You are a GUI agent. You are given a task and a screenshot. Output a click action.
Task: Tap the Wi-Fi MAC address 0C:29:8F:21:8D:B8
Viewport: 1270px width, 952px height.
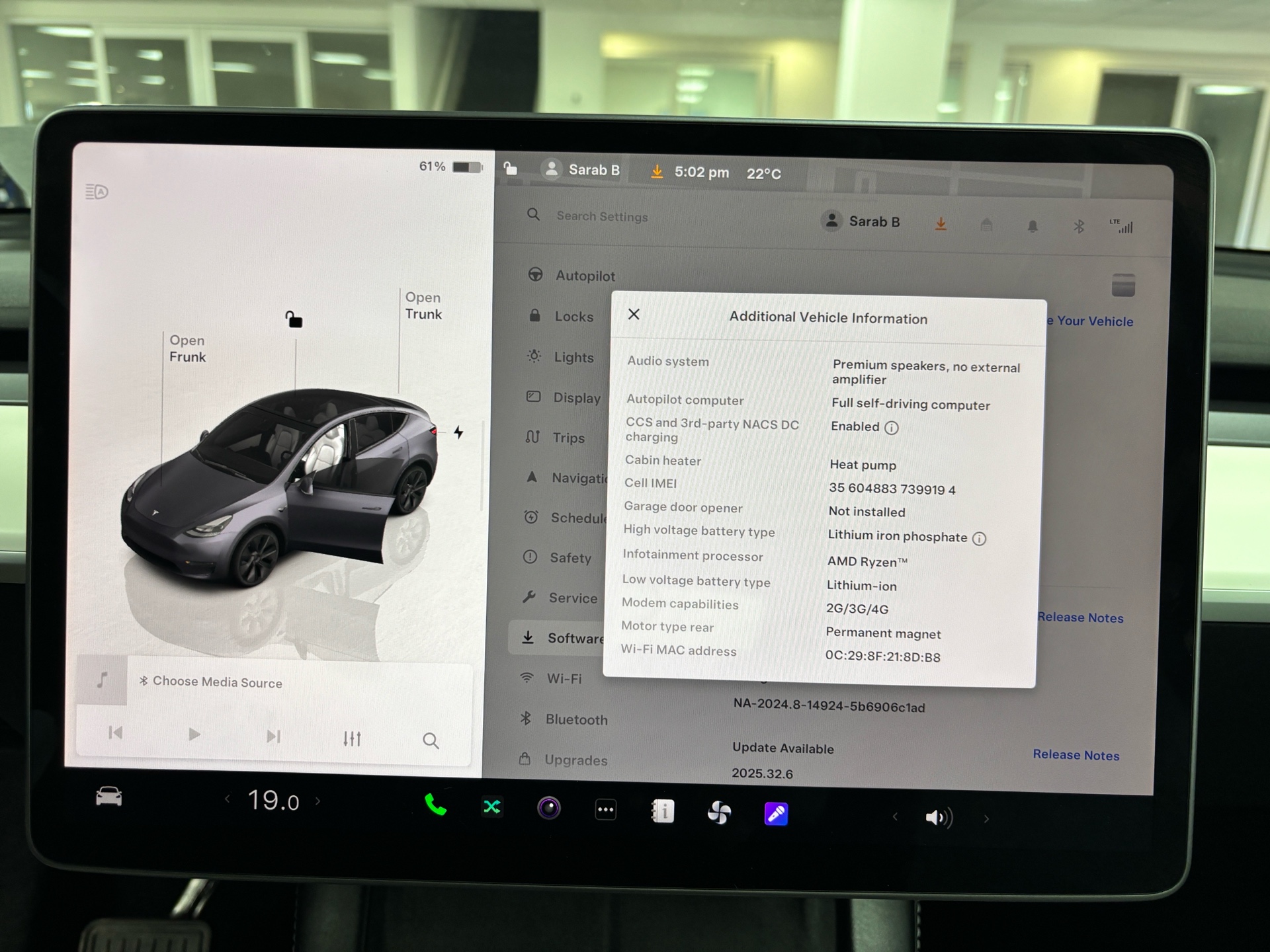point(882,656)
